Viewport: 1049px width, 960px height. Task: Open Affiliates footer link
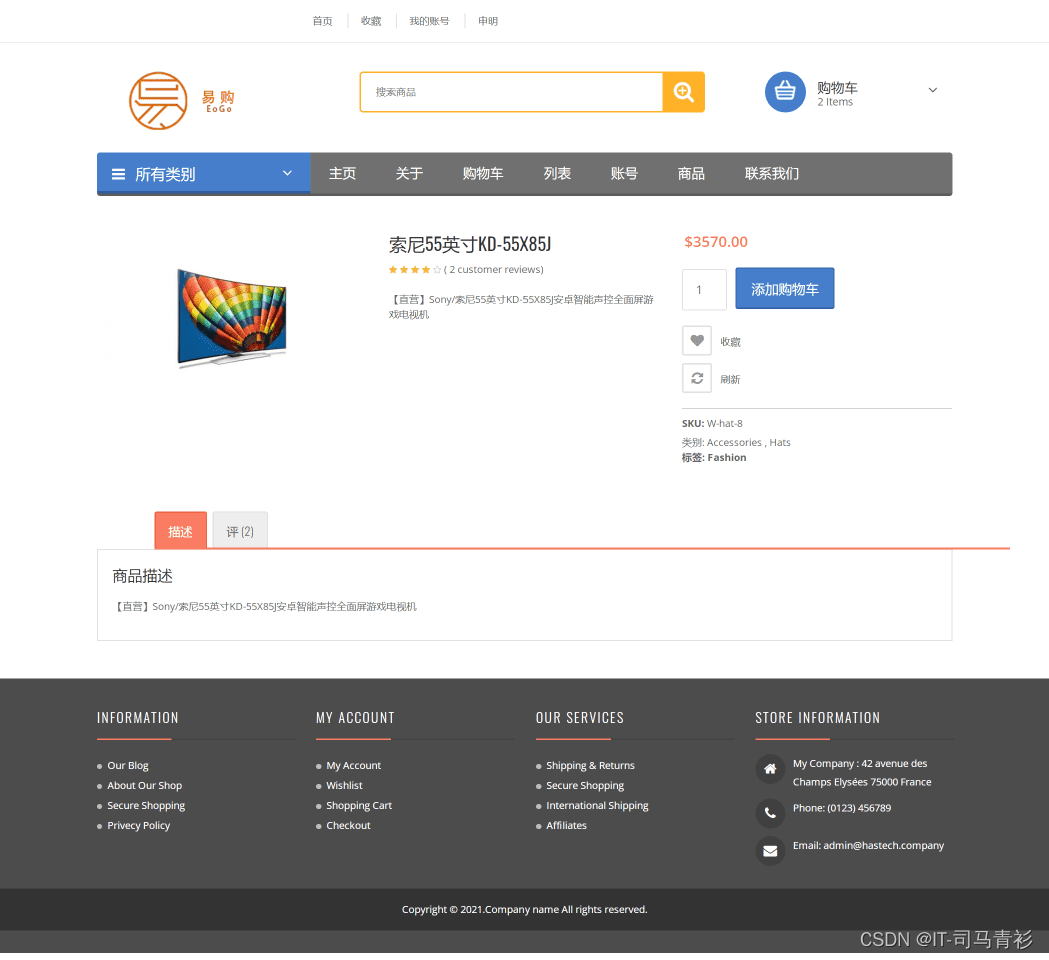pyautogui.click(x=566, y=826)
